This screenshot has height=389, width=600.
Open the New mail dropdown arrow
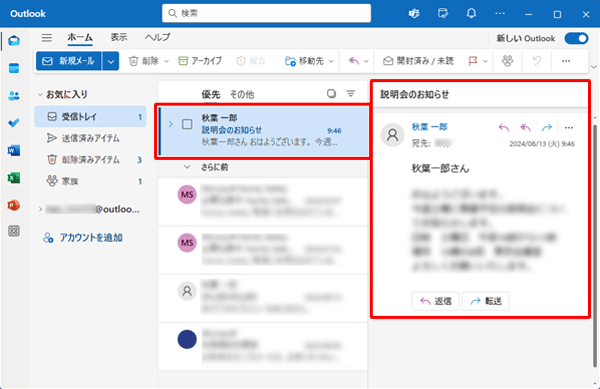point(111,61)
